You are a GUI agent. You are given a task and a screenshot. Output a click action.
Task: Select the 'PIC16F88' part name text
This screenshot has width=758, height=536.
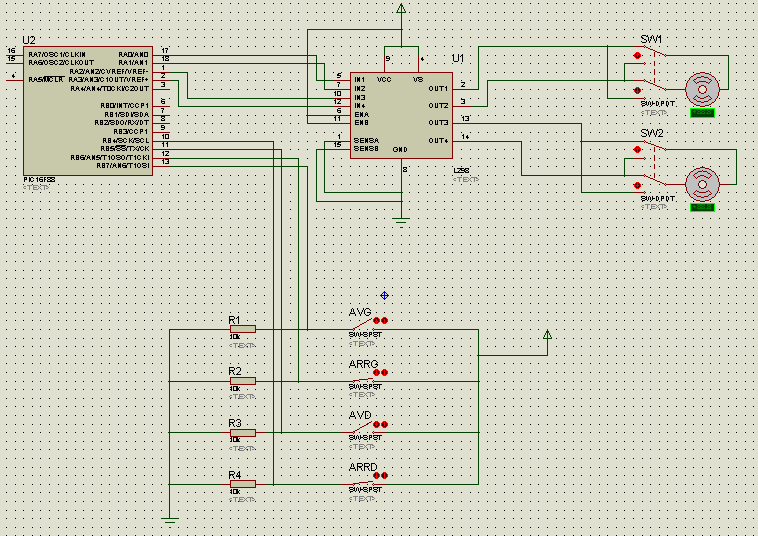pos(39,179)
